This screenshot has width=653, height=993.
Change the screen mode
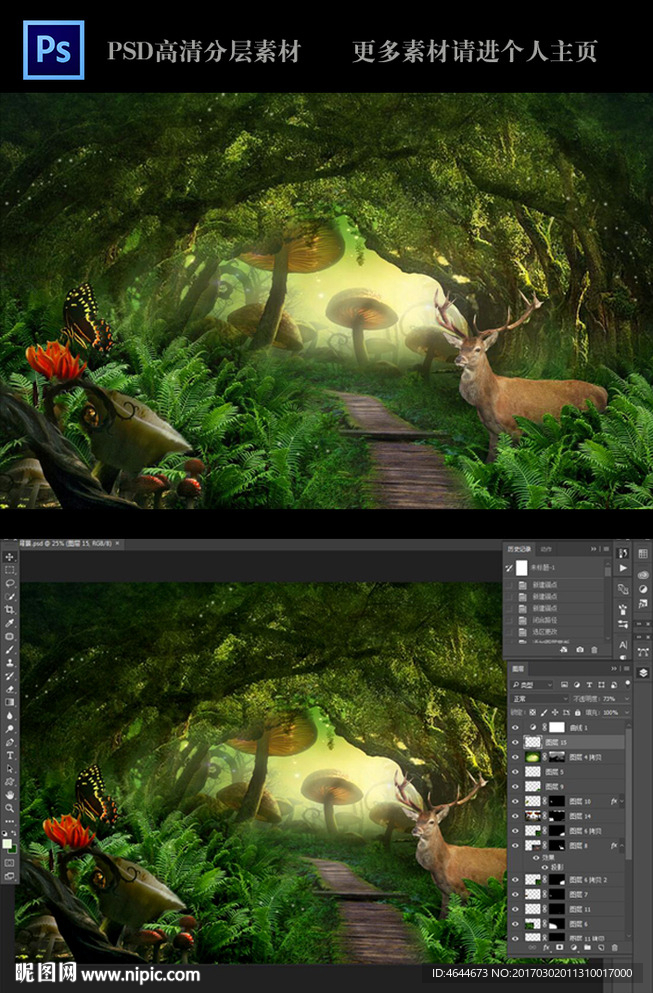click(10, 876)
